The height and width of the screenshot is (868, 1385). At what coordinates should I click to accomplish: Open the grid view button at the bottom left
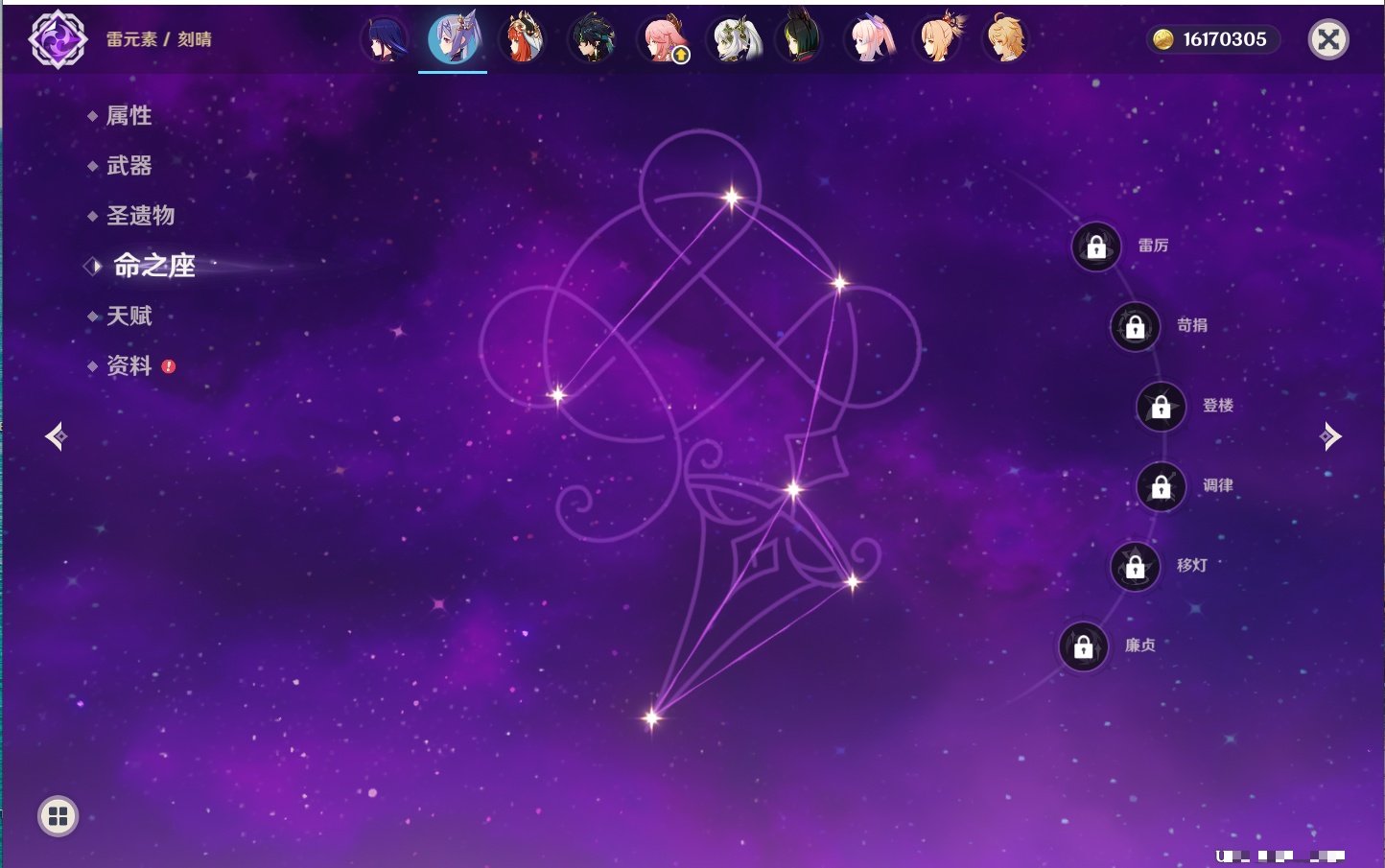(x=58, y=816)
